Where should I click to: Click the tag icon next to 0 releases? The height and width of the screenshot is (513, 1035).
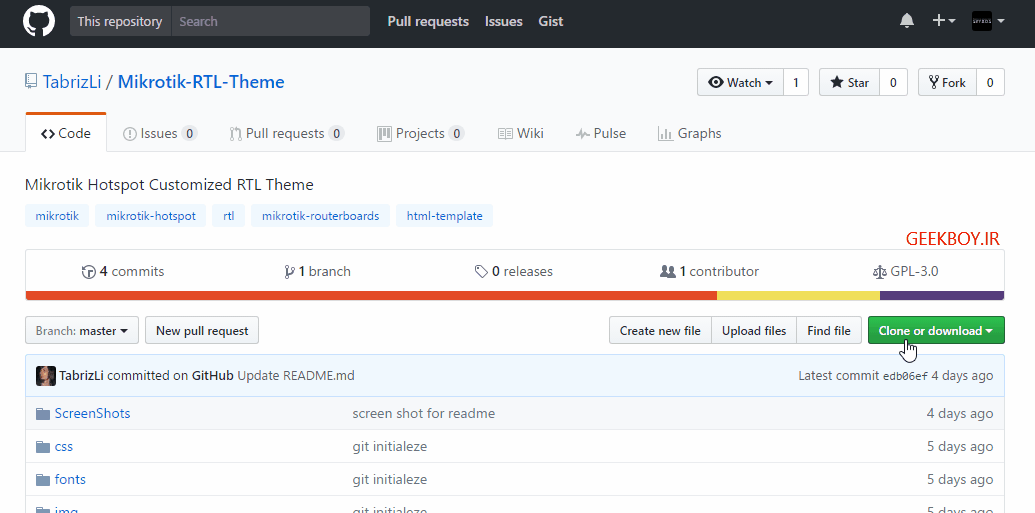click(481, 272)
